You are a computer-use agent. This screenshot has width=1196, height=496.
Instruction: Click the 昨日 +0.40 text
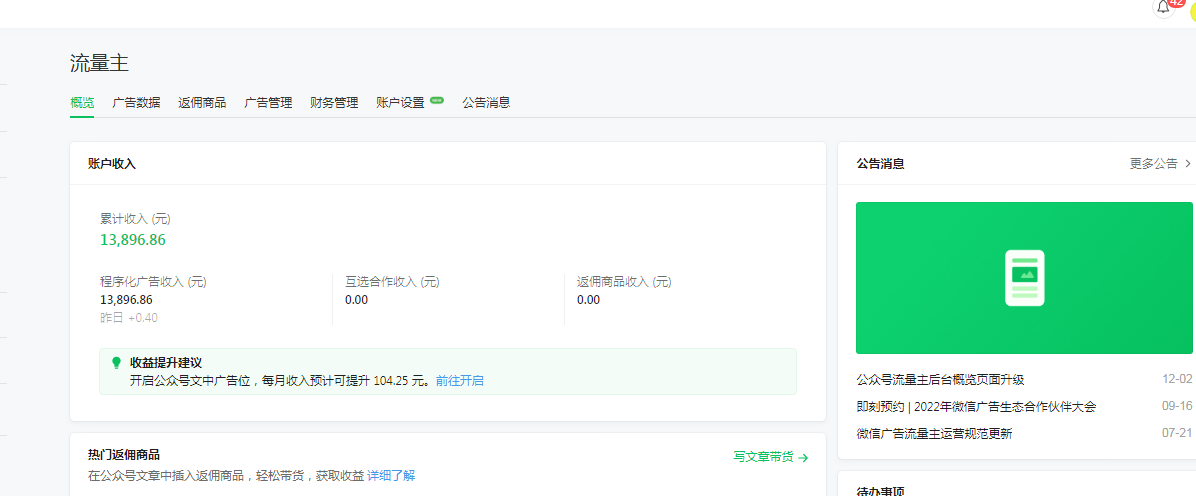129,317
